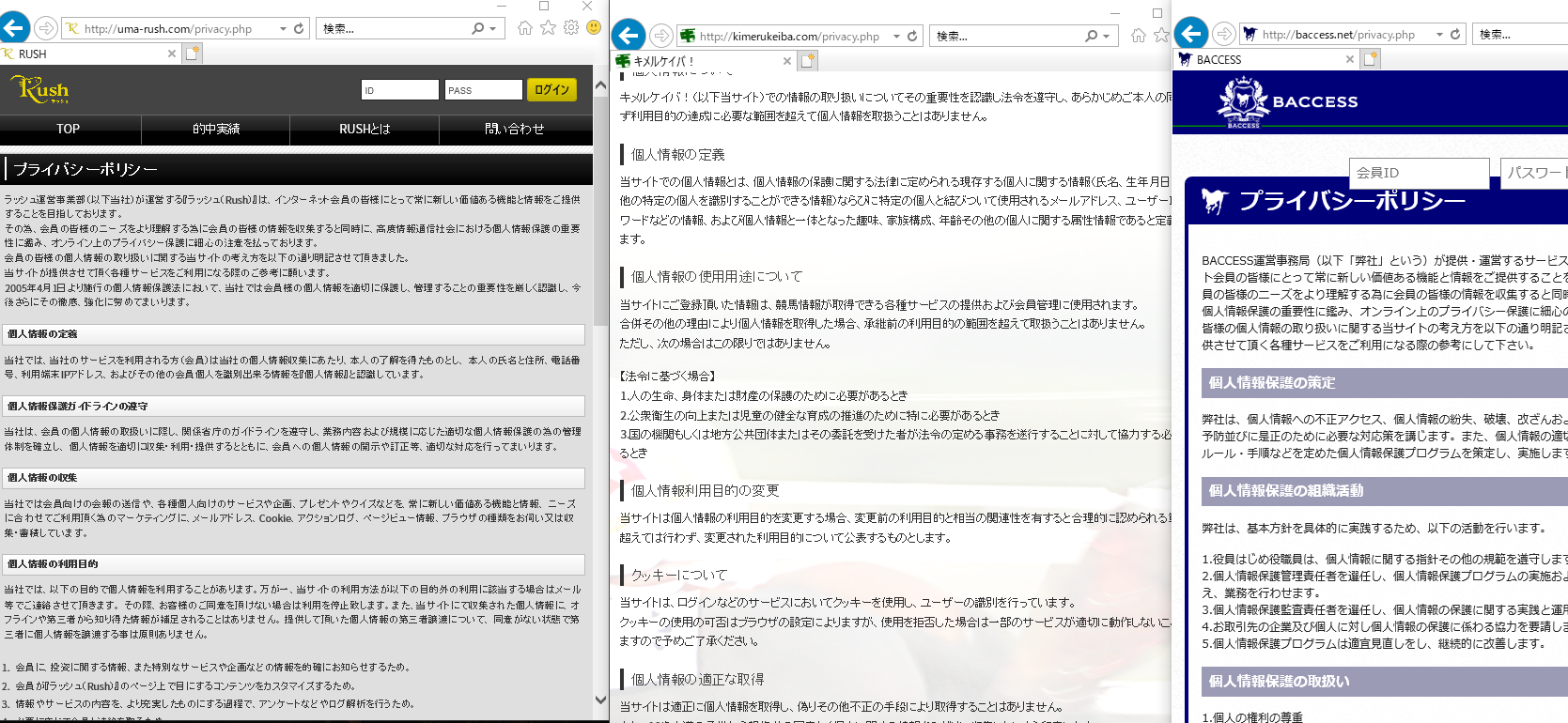This screenshot has height=723, width=1568.
Task: Refresh the baccess.net page
Action: tap(1455, 35)
